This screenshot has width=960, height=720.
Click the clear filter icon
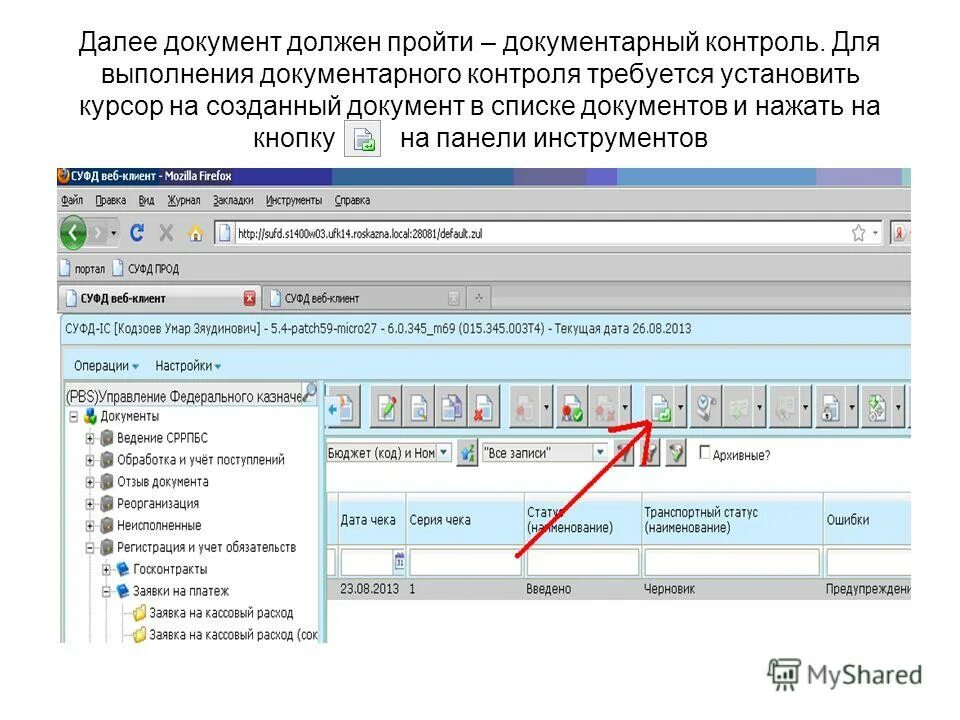(x=651, y=453)
